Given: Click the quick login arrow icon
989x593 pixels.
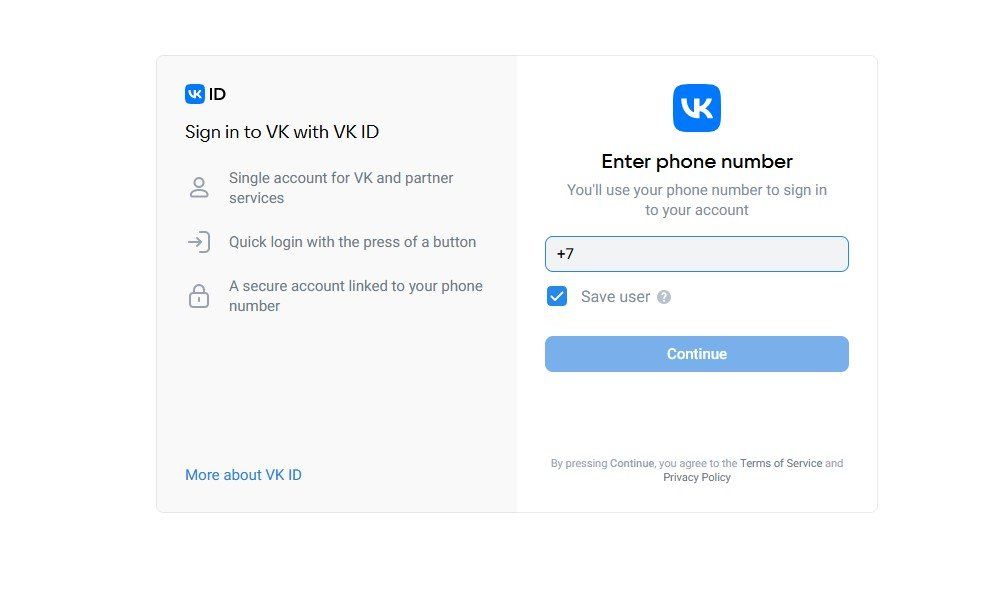Looking at the screenshot, I should pos(199,242).
